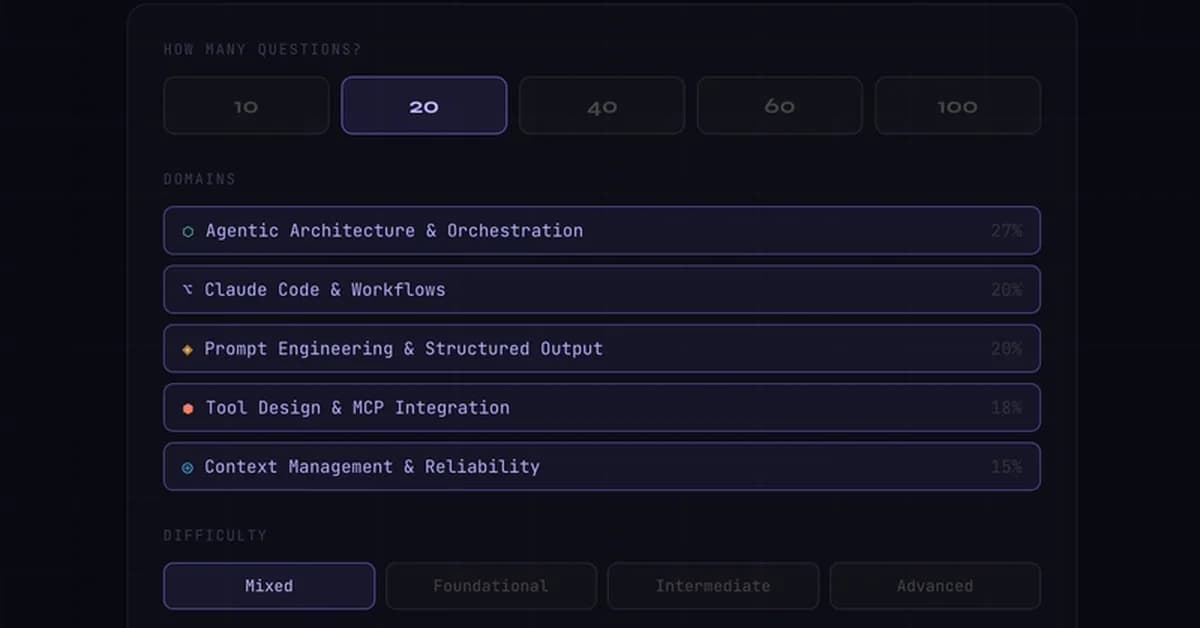Select 60 questions
Image resolution: width=1200 pixels, height=628 pixels.
click(779, 105)
